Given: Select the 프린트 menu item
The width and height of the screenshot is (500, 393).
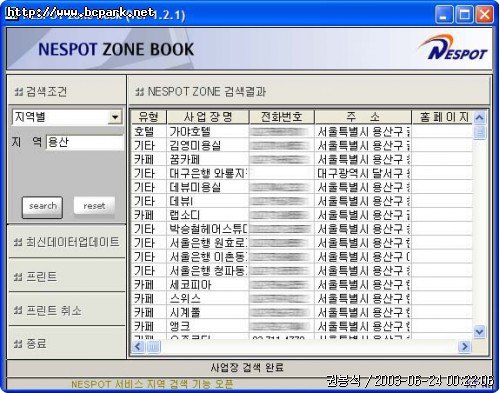Looking at the screenshot, I should (67, 276).
